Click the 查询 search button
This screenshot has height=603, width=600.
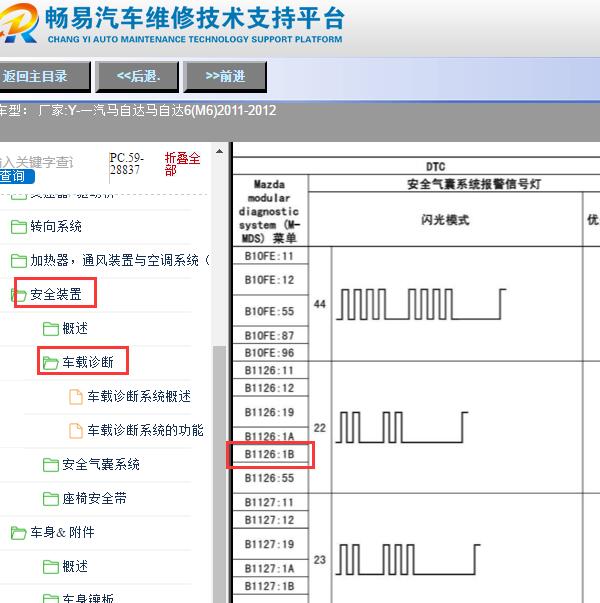(x=16, y=177)
